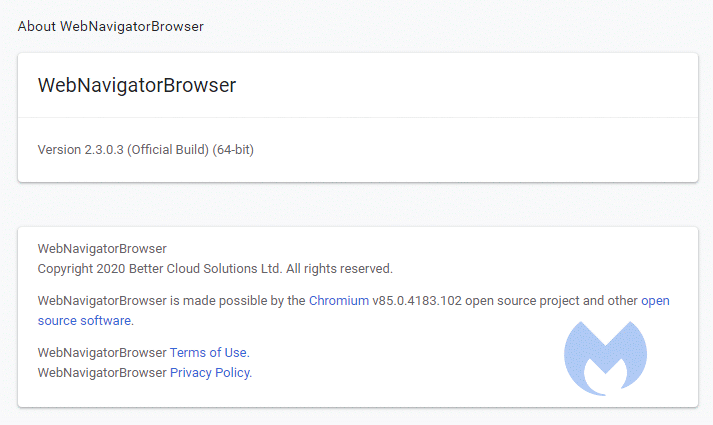Open the Privacy Policy link

pyautogui.click(x=209, y=373)
